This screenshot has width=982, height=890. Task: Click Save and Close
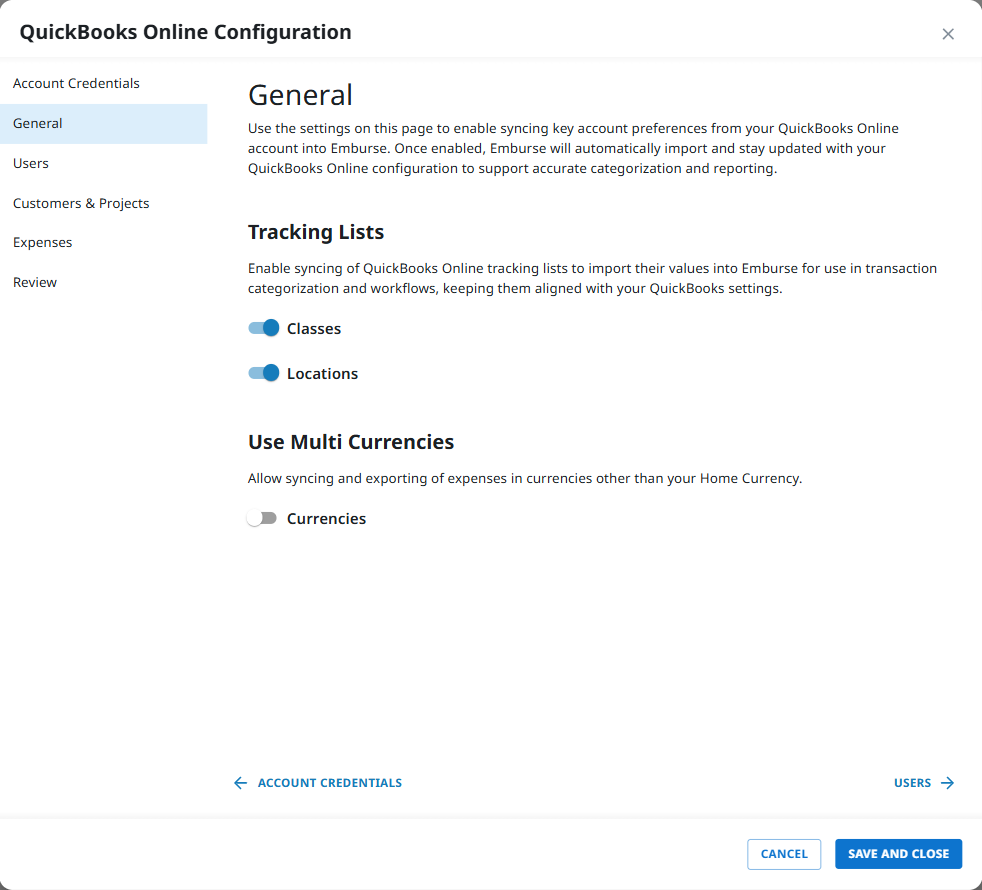898,854
